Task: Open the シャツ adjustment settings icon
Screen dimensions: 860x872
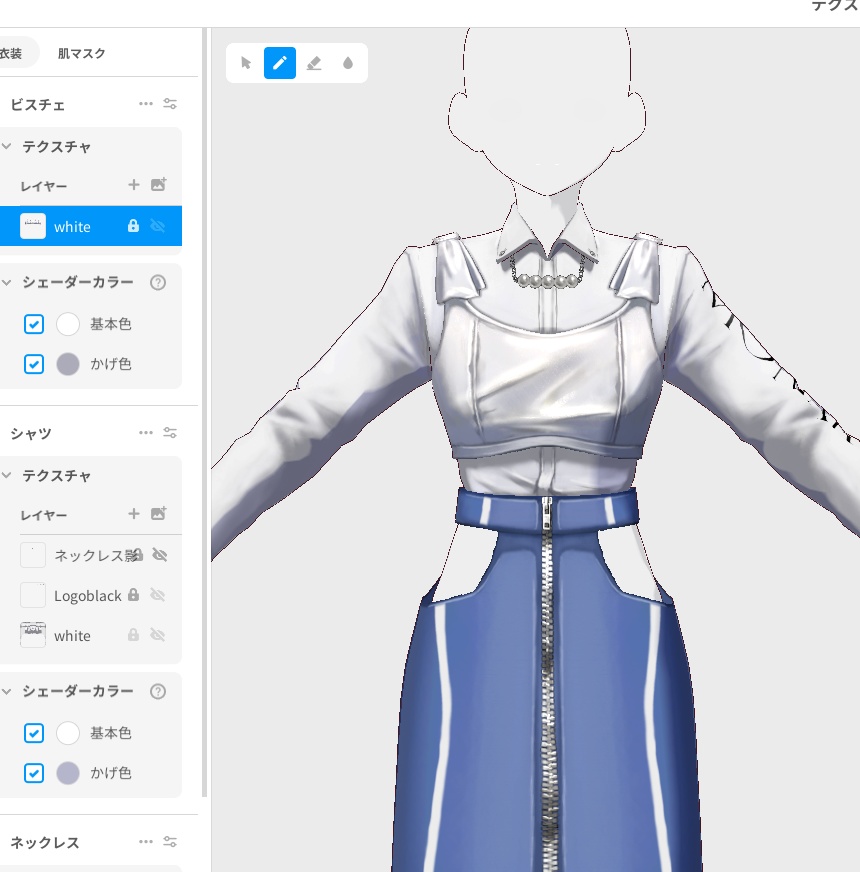Action: [170, 433]
